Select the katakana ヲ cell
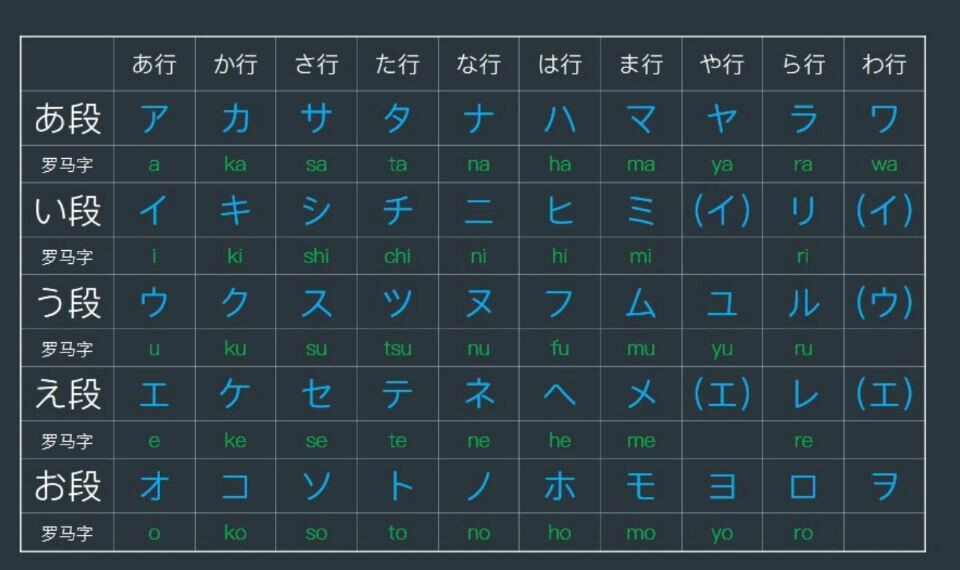Screen dimensions: 960x570 point(884,486)
